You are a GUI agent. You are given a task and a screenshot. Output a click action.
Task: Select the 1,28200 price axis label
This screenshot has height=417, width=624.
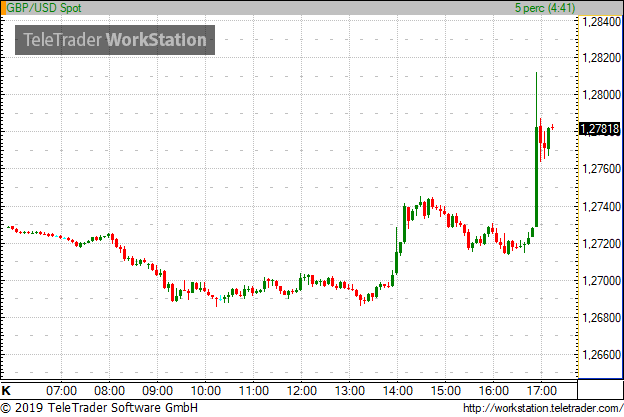[x=601, y=58]
